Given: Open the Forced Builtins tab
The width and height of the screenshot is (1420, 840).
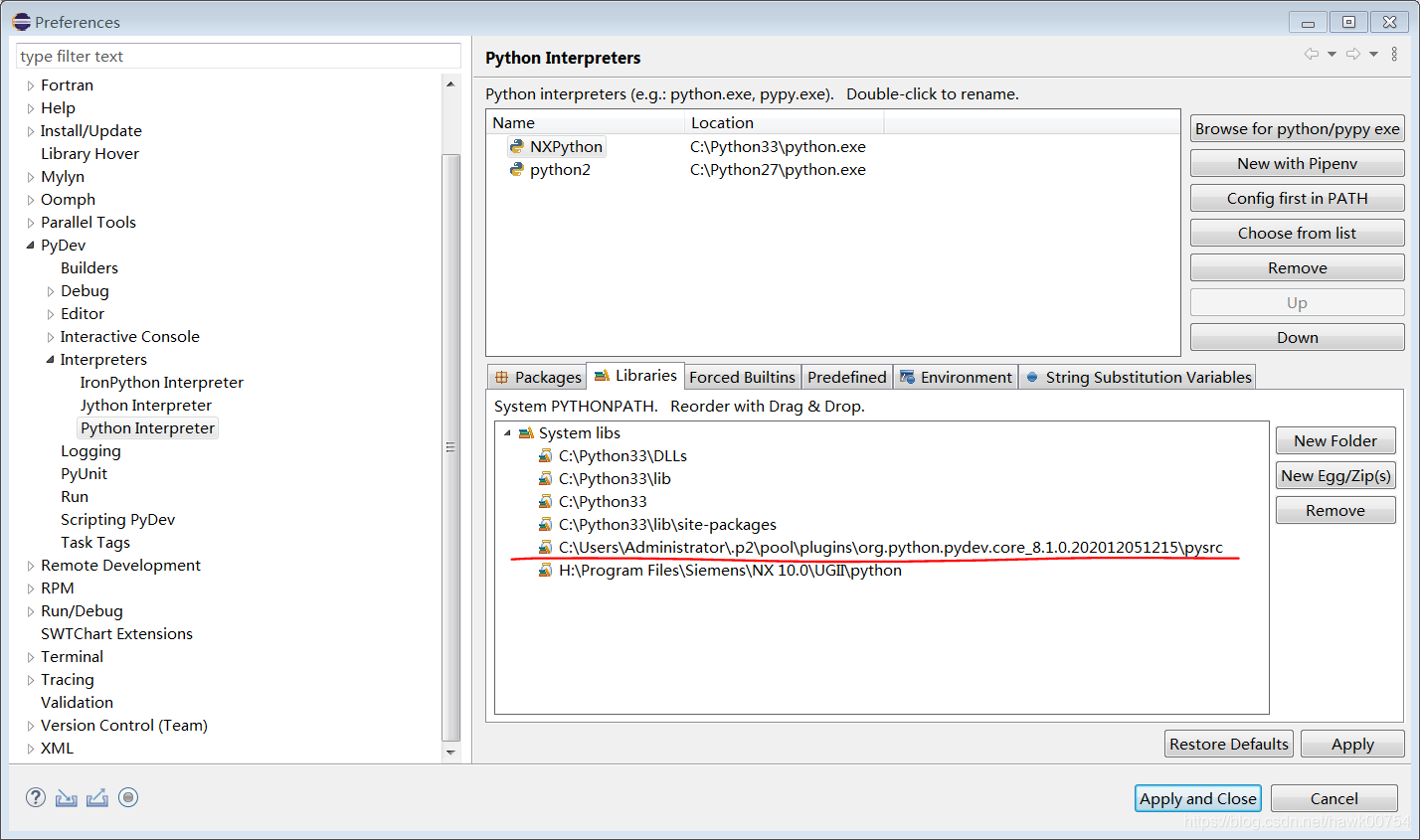Looking at the screenshot, I should [x=742, y=378].
